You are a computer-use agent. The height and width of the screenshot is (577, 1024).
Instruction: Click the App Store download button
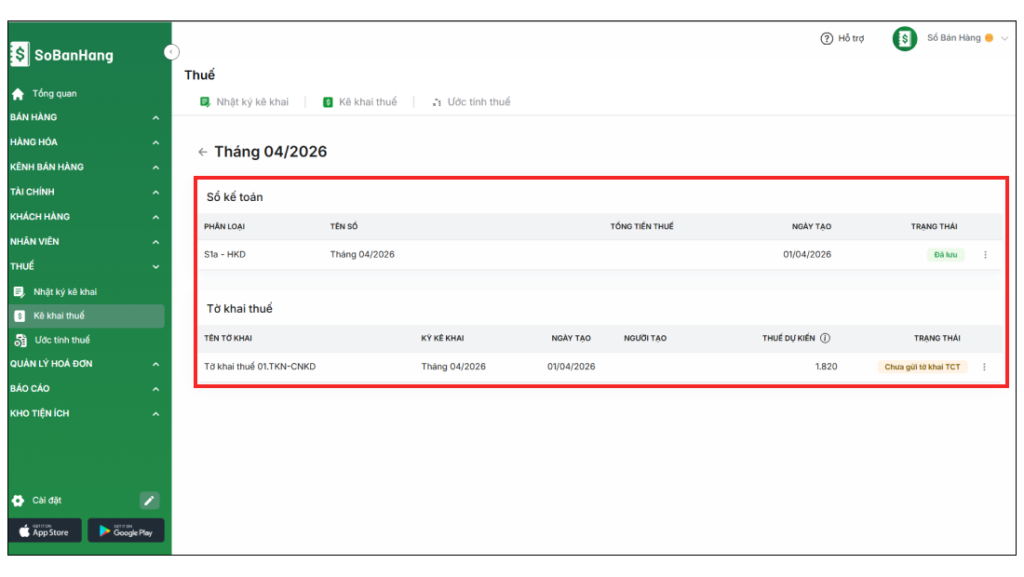coord(44,531)
